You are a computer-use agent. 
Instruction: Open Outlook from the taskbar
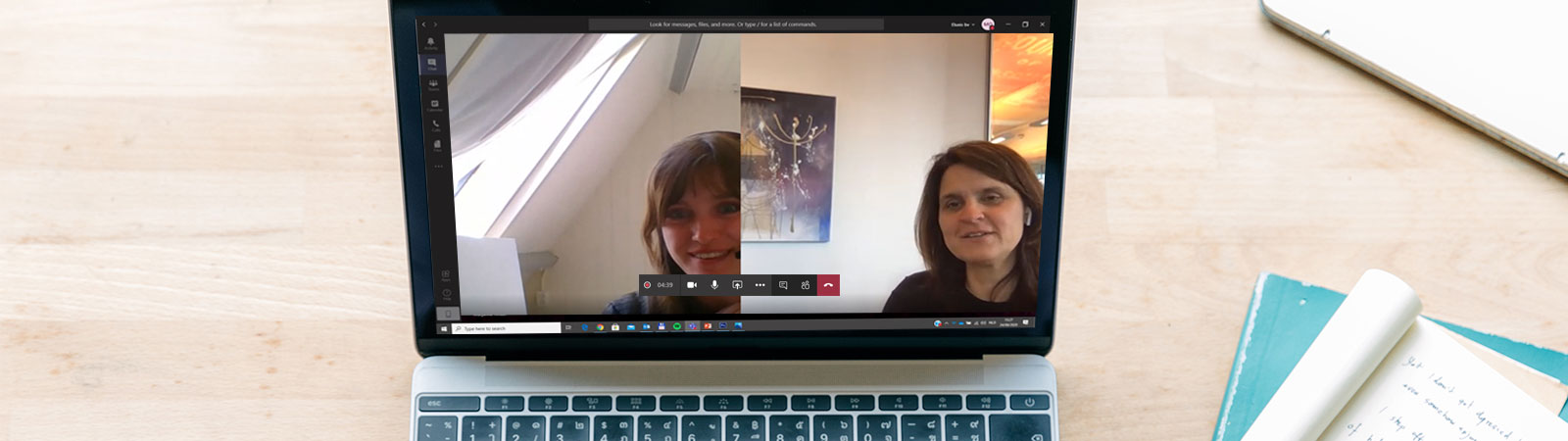coord(646,327)
